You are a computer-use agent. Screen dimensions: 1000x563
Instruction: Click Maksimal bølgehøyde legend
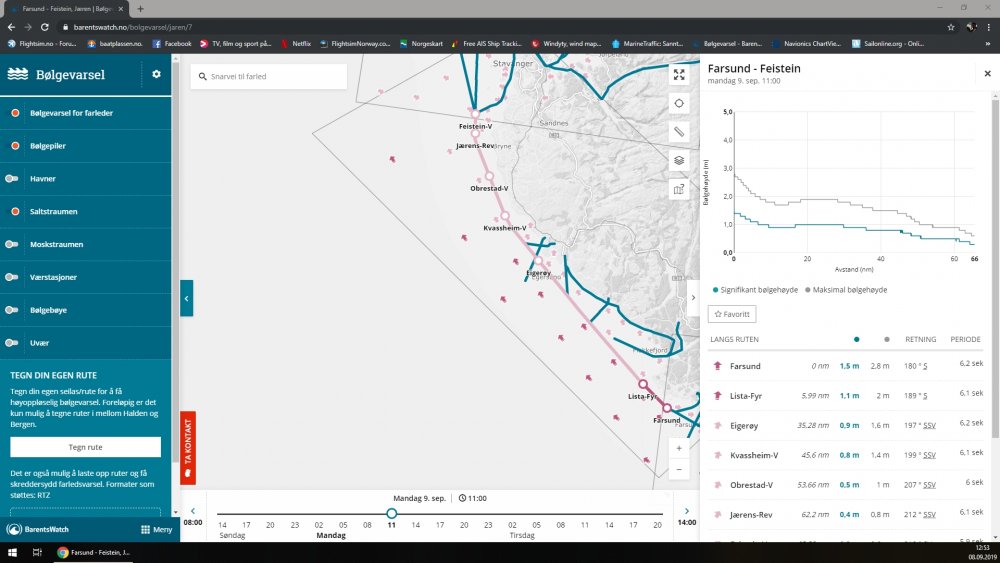coord(846,289)
